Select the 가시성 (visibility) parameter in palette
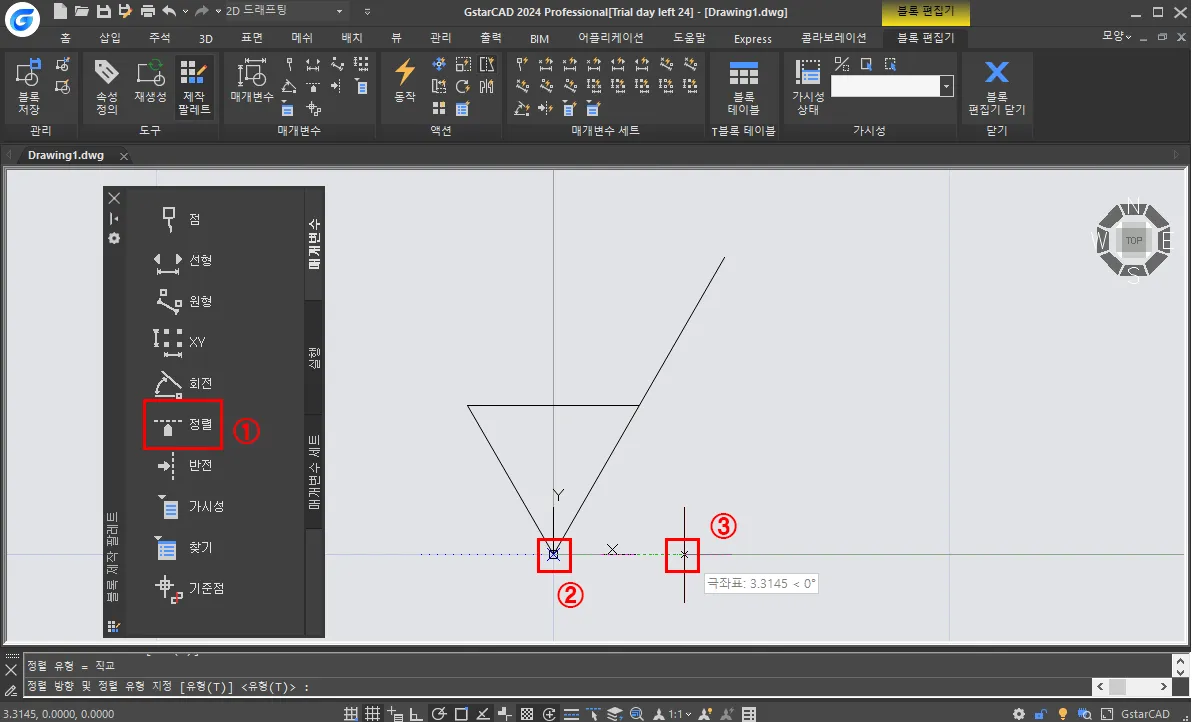 point(190,506)
